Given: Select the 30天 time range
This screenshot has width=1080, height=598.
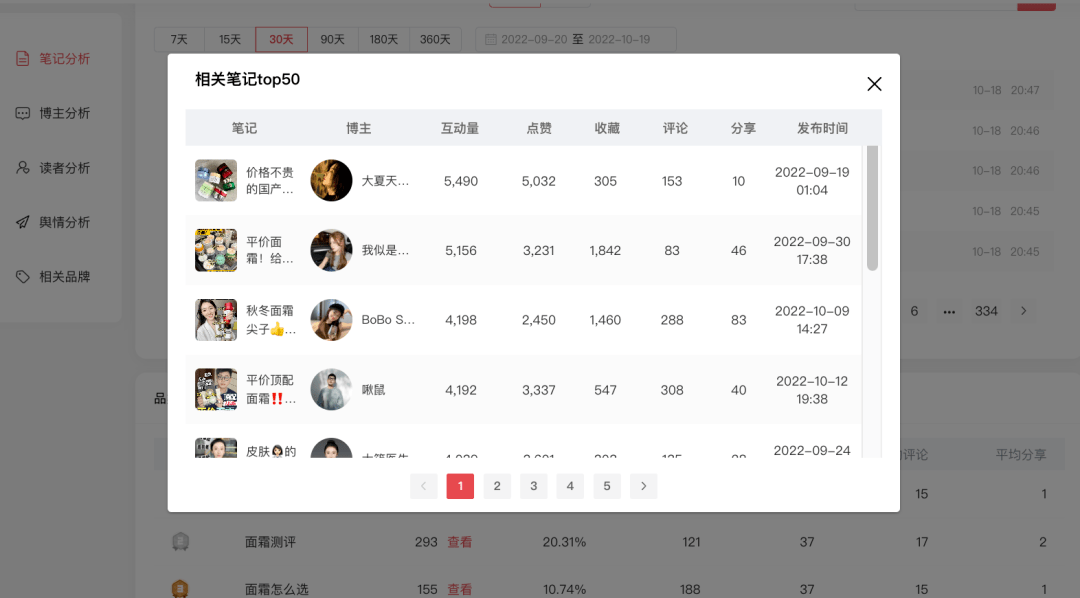Looking at the screenshot, I should (x=281, y=39).
